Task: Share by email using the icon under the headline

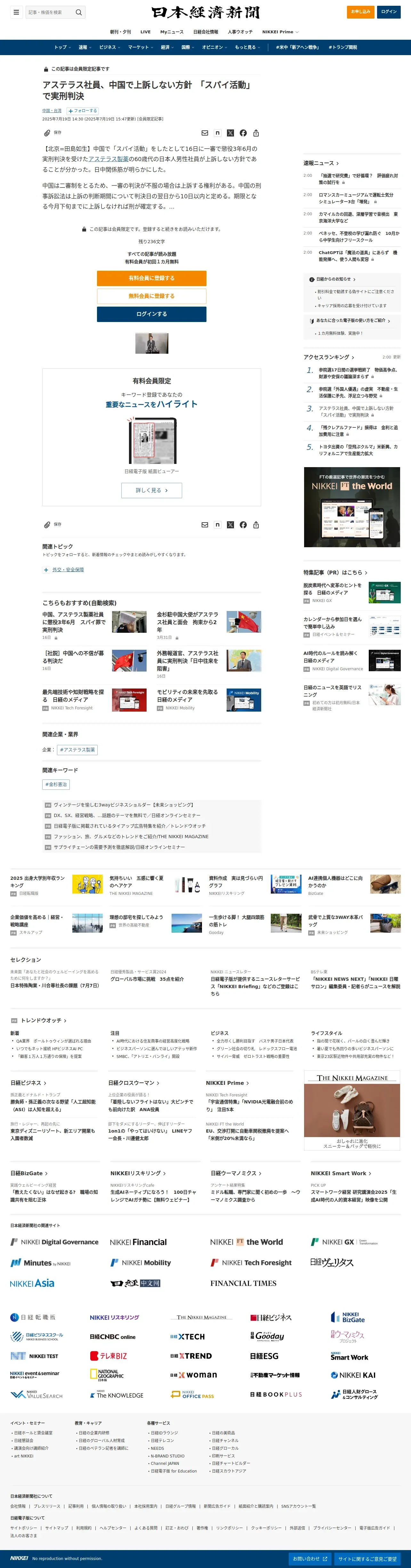Action: pos(205,133)
